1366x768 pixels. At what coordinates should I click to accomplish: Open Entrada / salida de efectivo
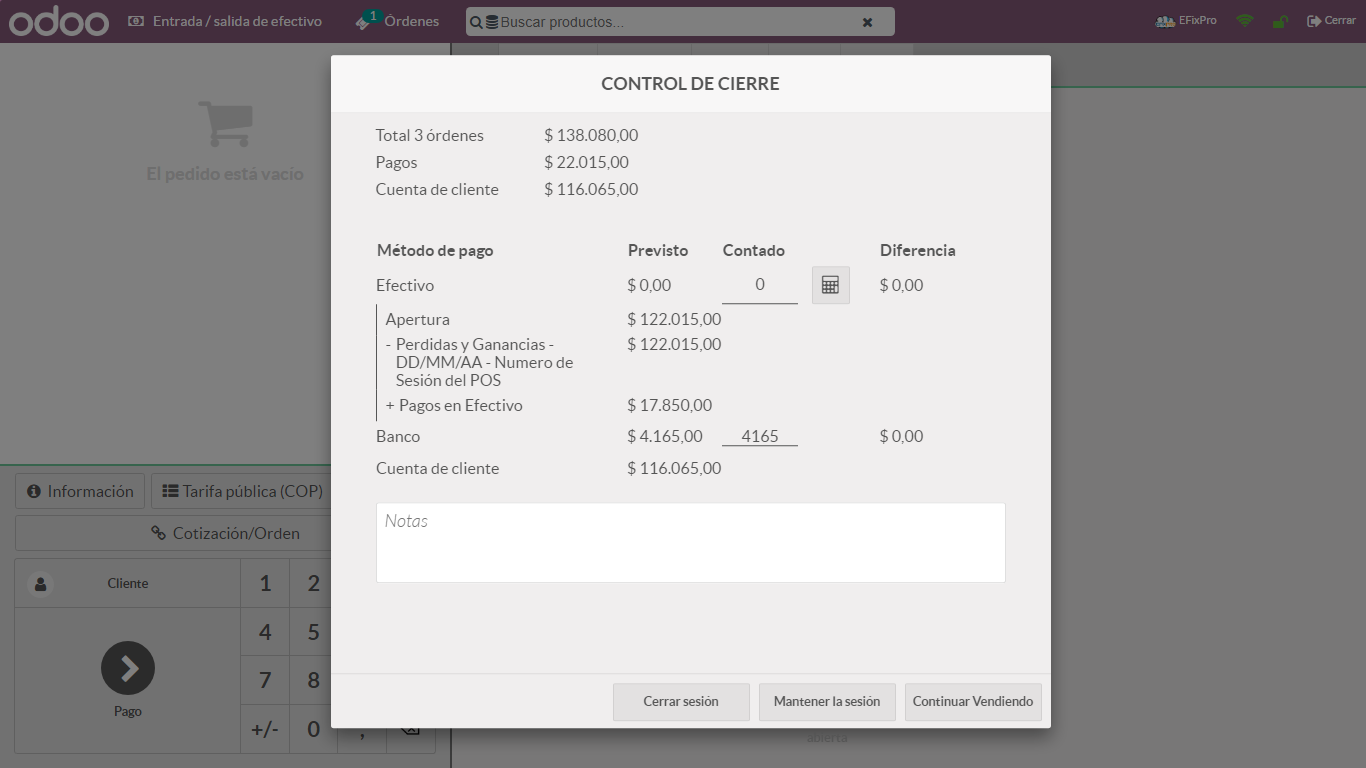coord(225,21)
